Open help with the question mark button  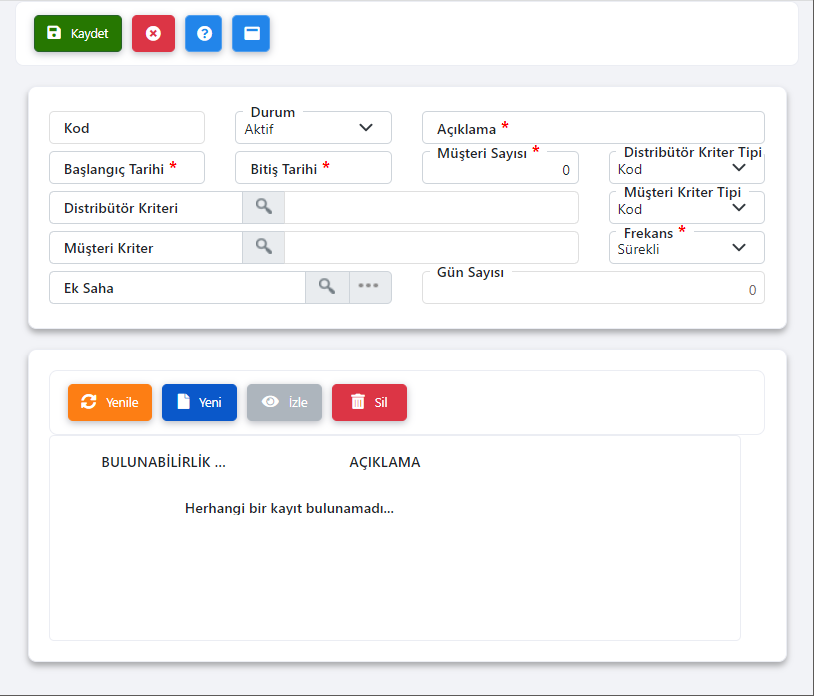point(204,34)
